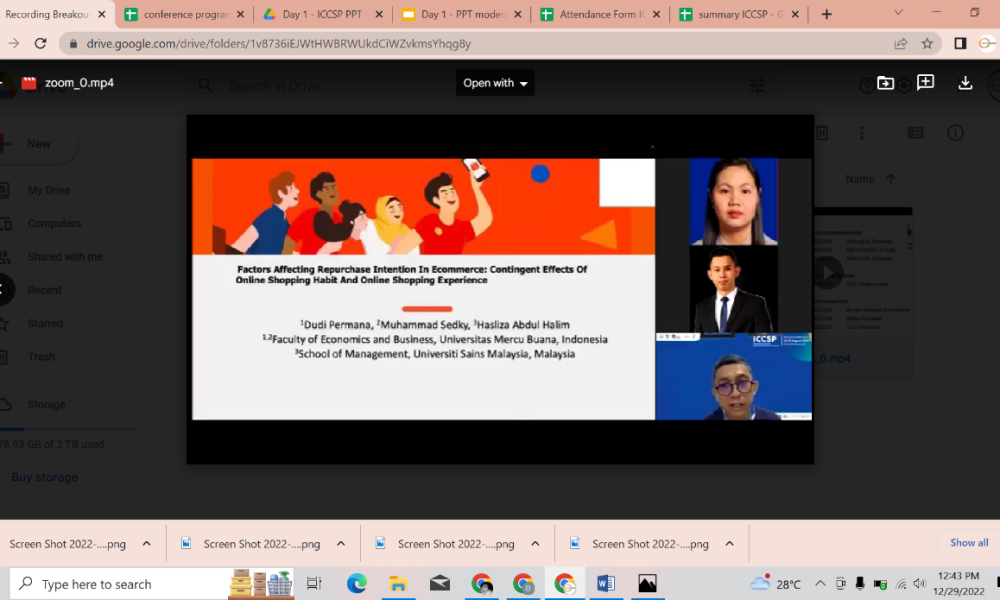
Task: Open network settings from system tray
Action: [901, 583]
